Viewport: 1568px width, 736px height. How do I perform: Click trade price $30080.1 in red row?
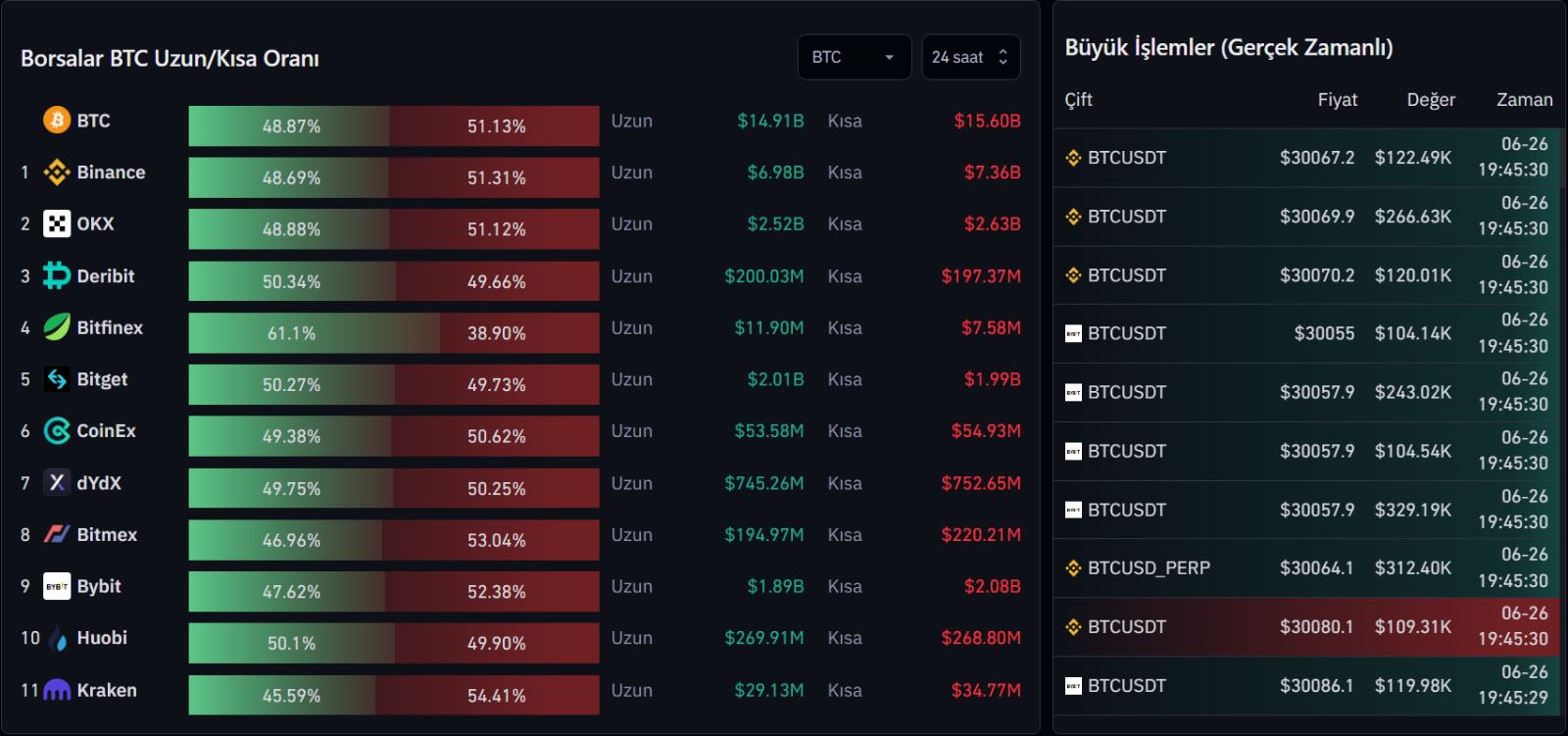click(1317, 627)
